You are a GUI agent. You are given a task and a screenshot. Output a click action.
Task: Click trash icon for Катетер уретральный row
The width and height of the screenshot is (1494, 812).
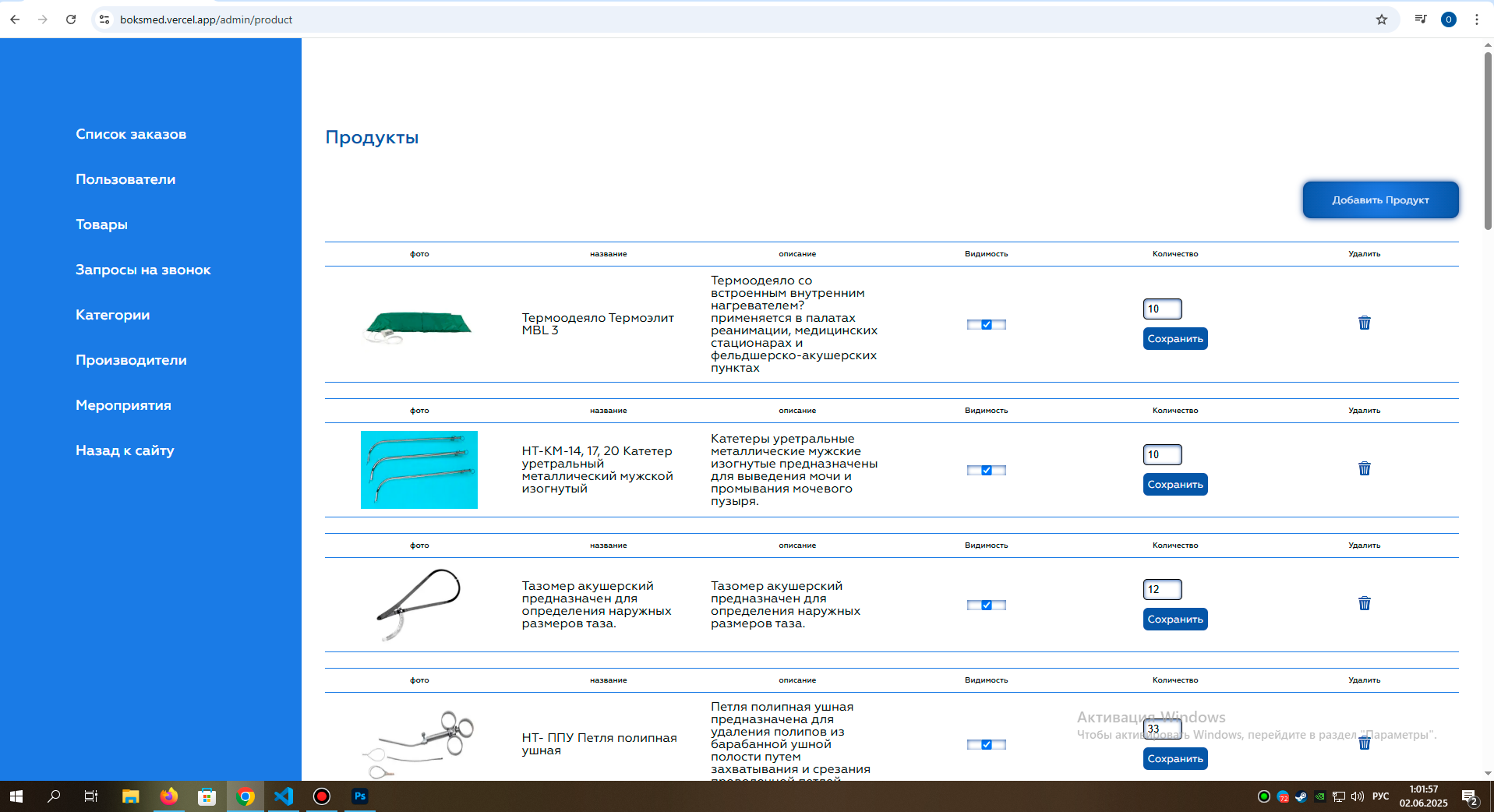click(x=1364, y=468)
